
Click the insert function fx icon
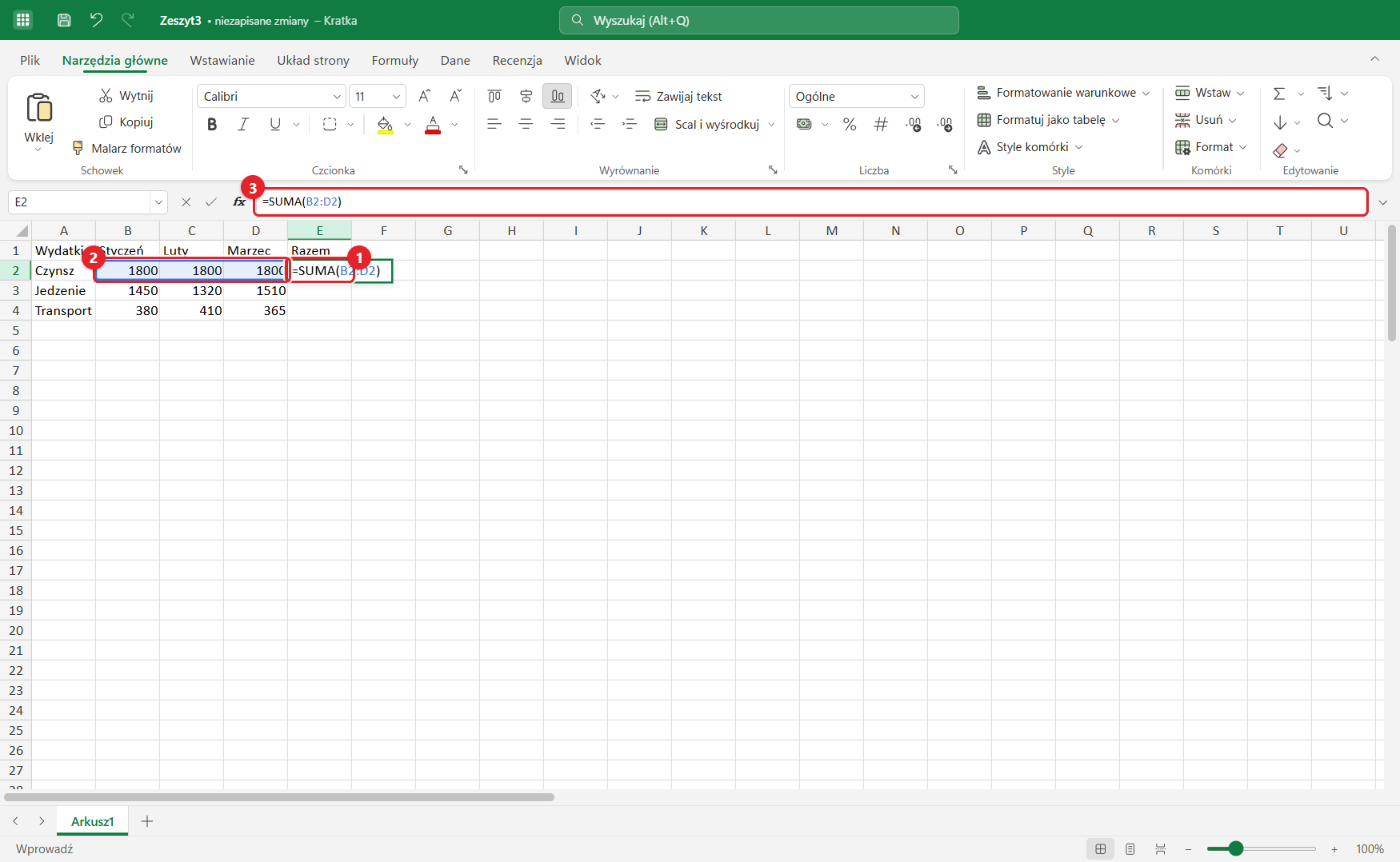click(x=238, y=202)
